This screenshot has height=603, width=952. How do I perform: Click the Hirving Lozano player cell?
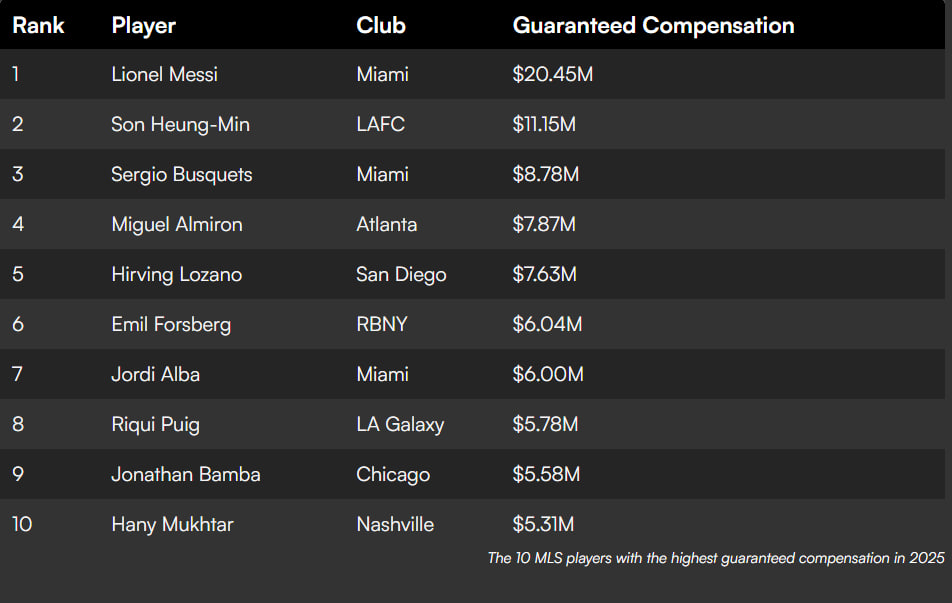coord(176,275)
